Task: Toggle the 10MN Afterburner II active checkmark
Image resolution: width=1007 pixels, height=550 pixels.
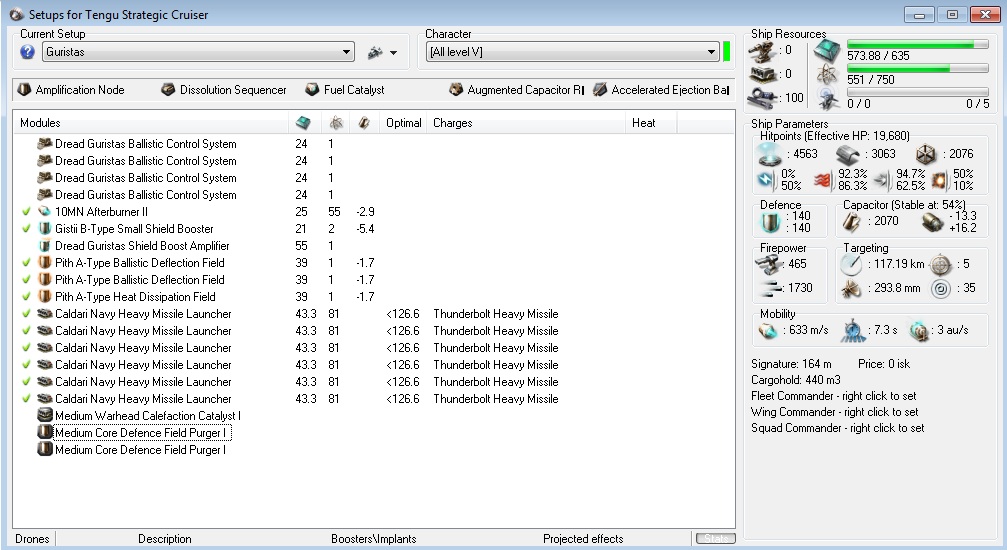Action: point(26,212)
